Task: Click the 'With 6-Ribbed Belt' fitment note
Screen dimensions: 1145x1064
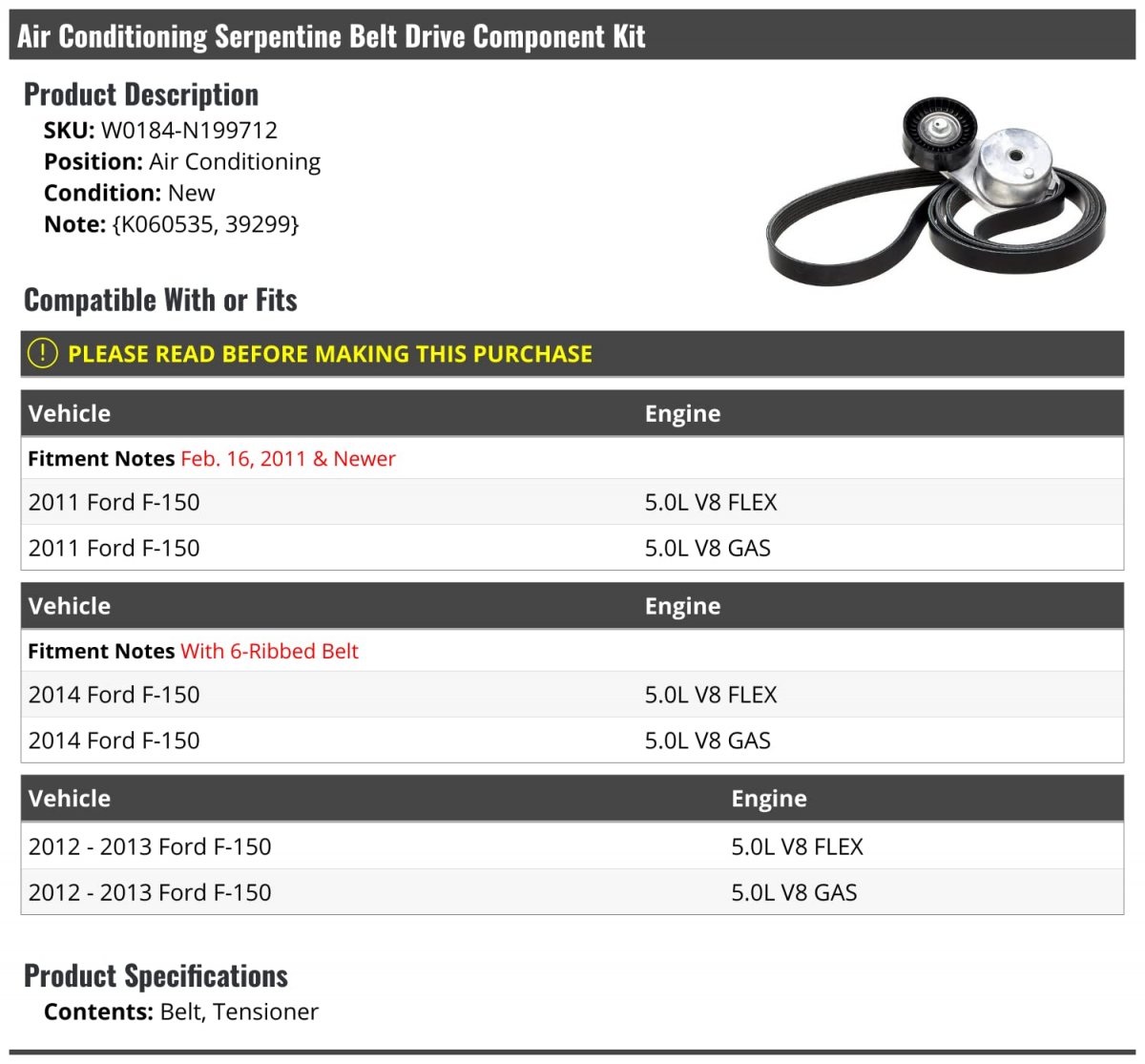Action: [269, 652]
